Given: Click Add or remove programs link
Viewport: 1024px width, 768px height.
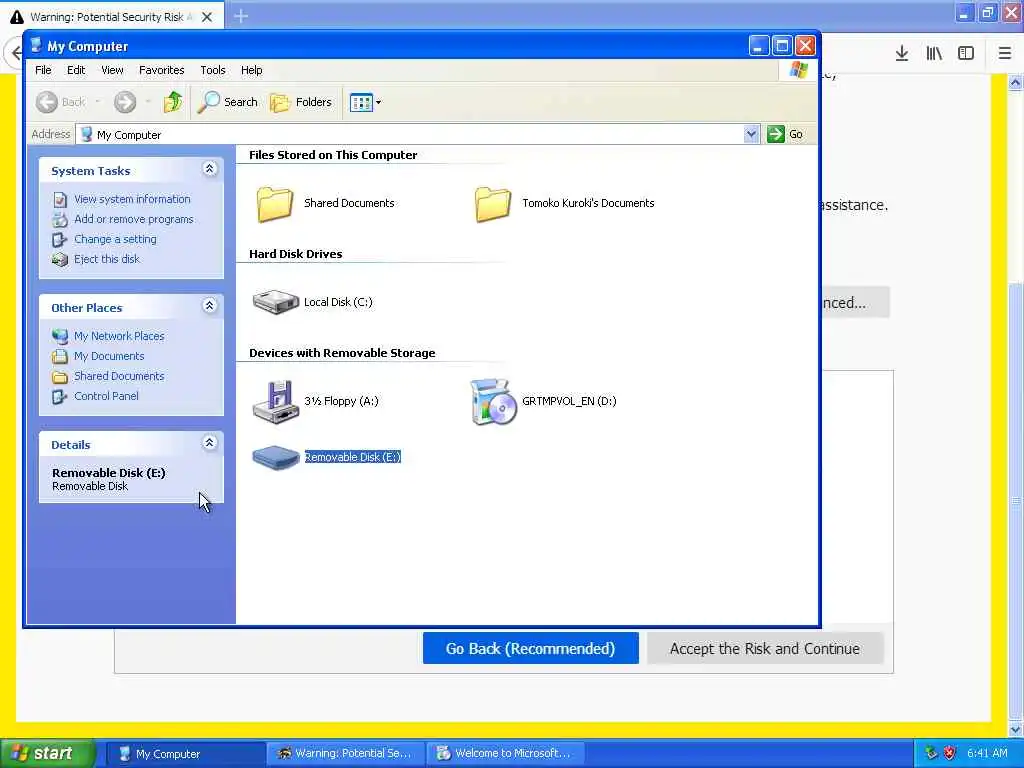Looking at the screenshot, I should pyautogui.click(x=134, y=219).
